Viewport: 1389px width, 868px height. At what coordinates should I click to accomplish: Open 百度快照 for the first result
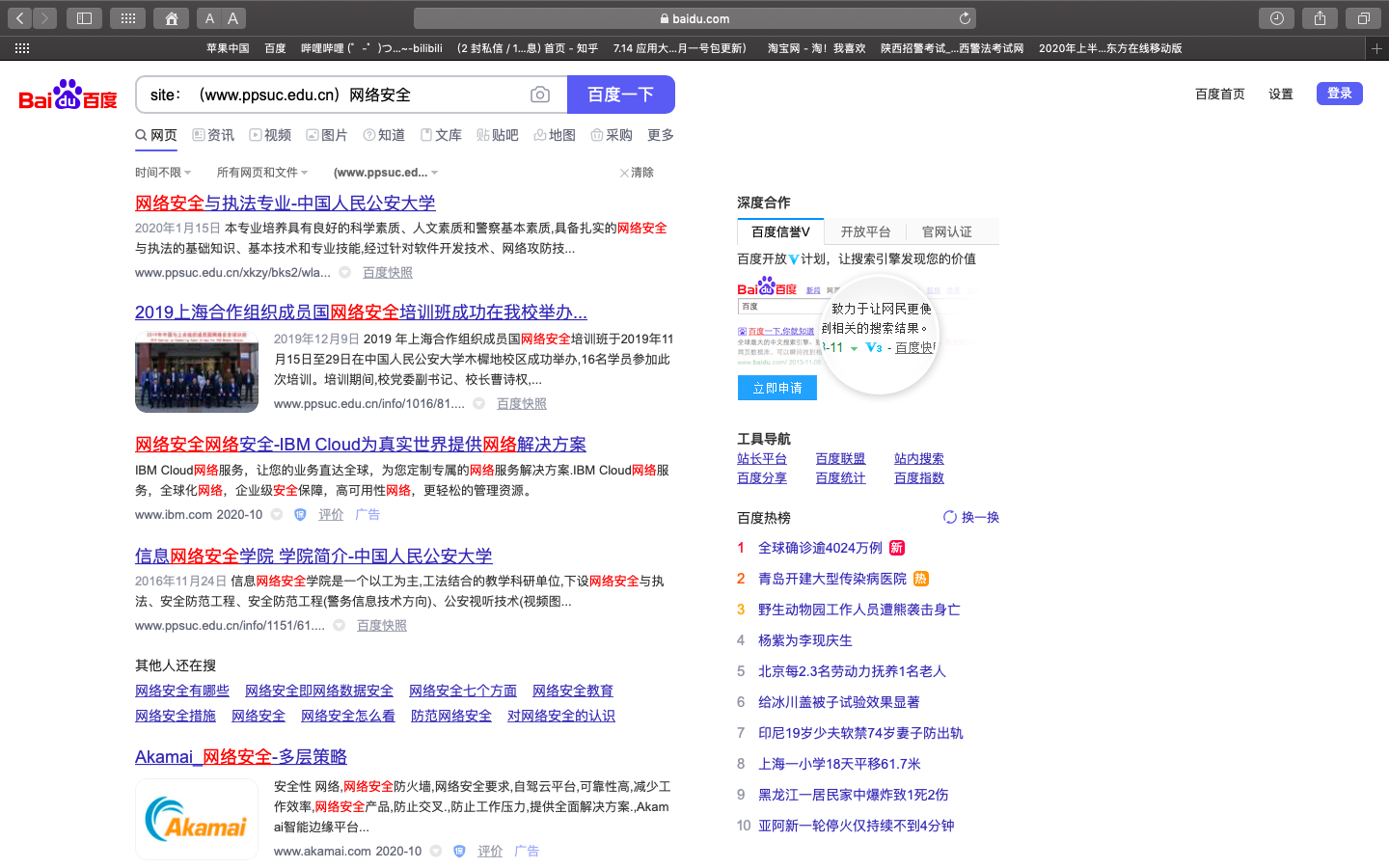[x=388, y=273]
